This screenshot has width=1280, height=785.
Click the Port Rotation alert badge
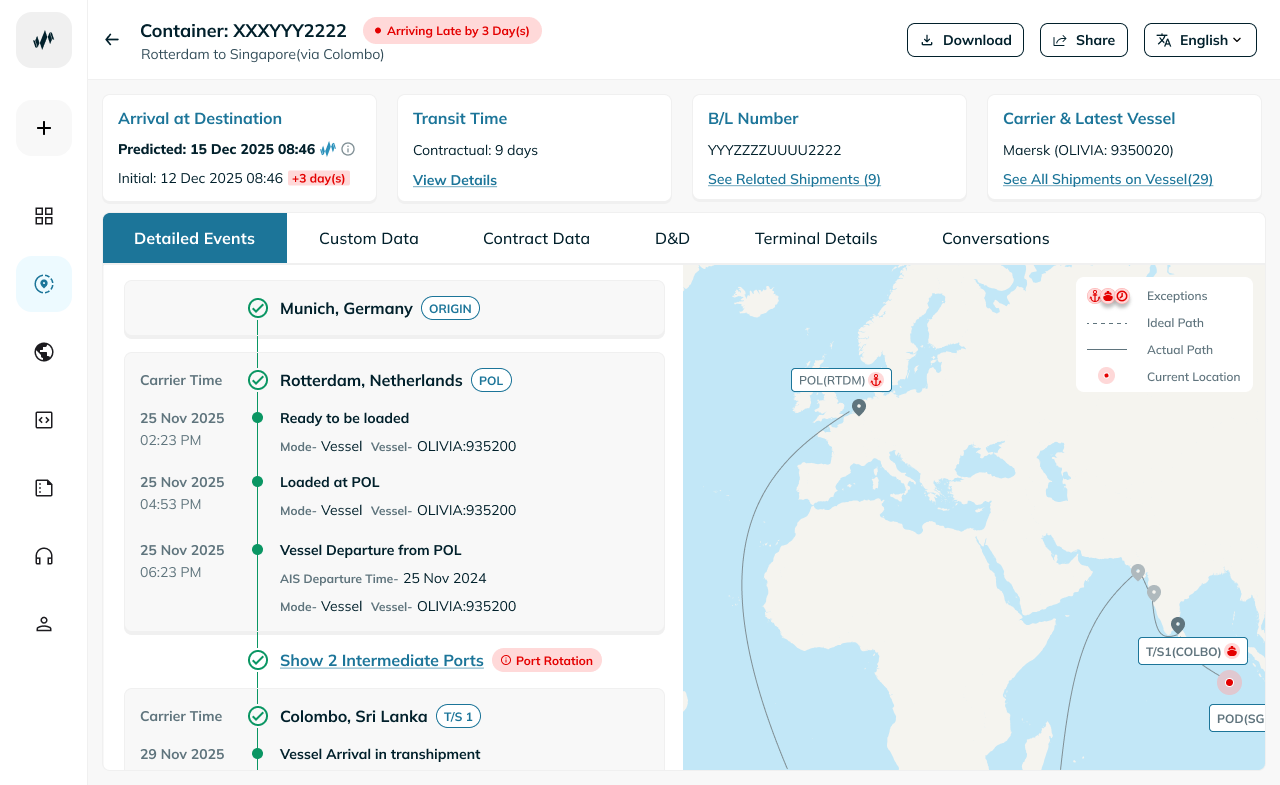click(x=547, y=660)
